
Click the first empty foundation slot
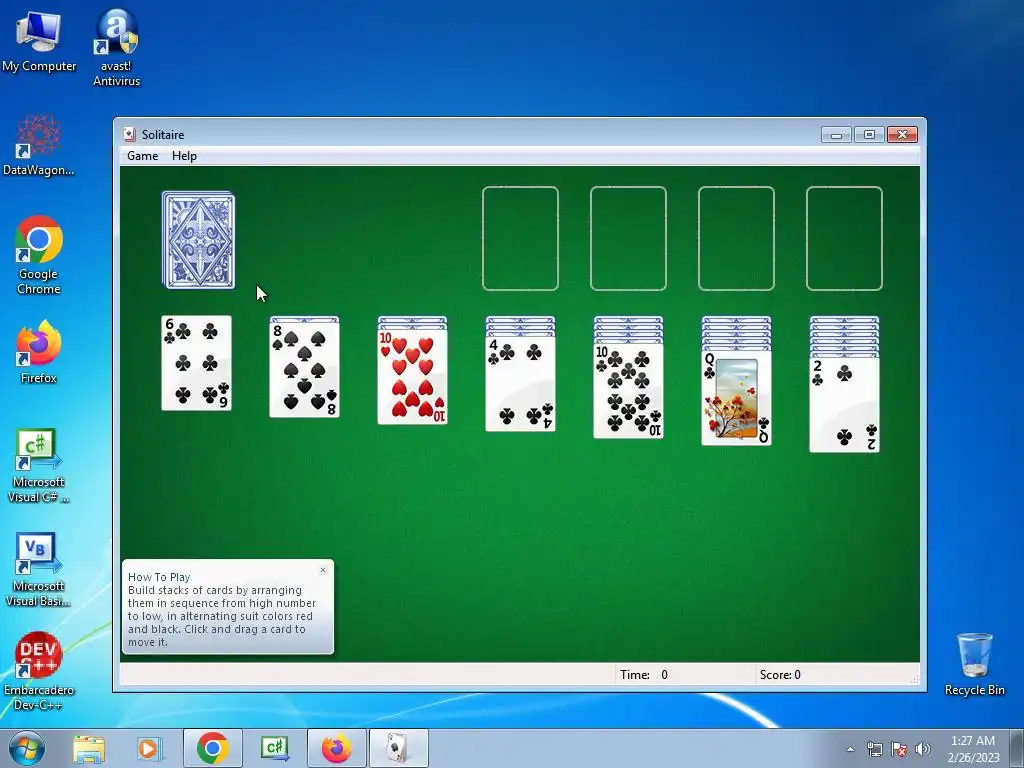[520, 238]
